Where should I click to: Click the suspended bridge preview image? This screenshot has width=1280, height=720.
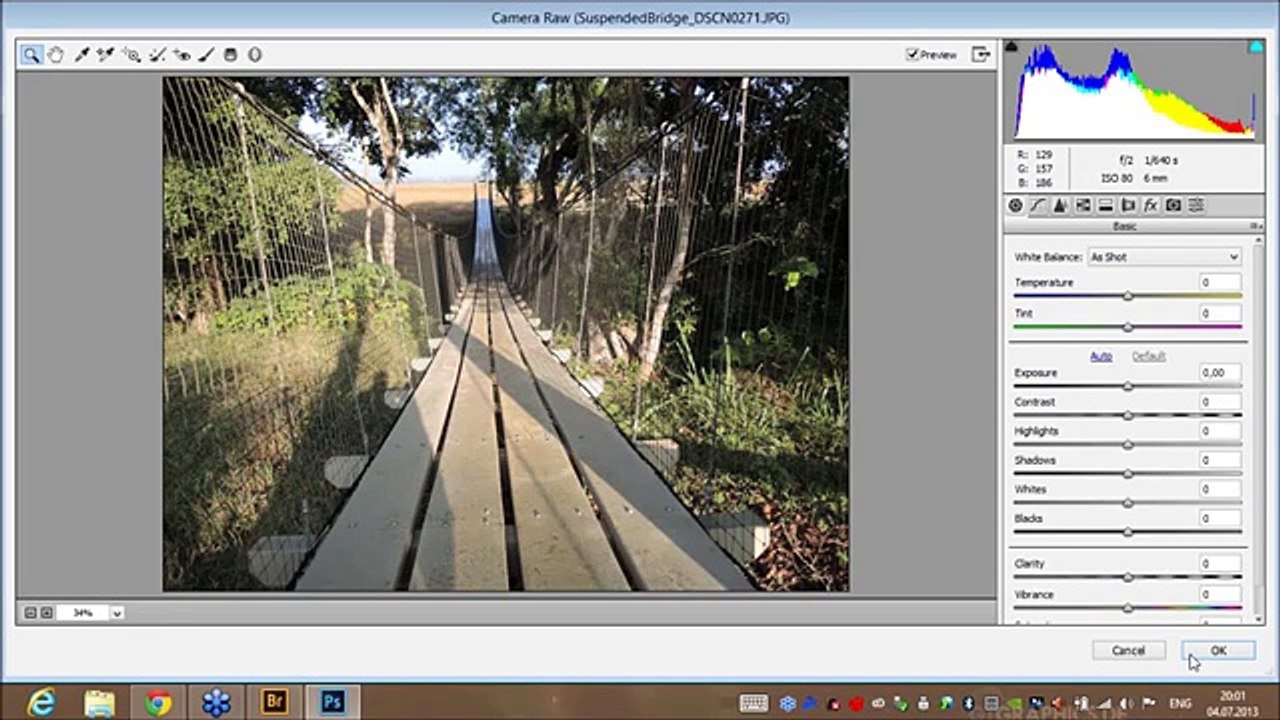[x=506, y=334]
